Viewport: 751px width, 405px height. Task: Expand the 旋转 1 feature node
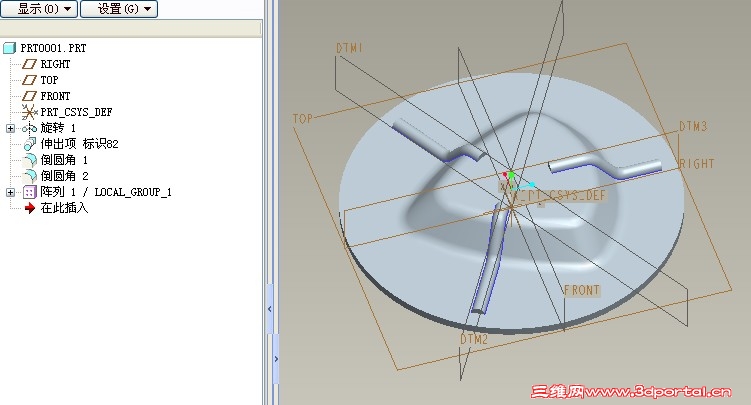pyautogui.click(x=10, y=128)
